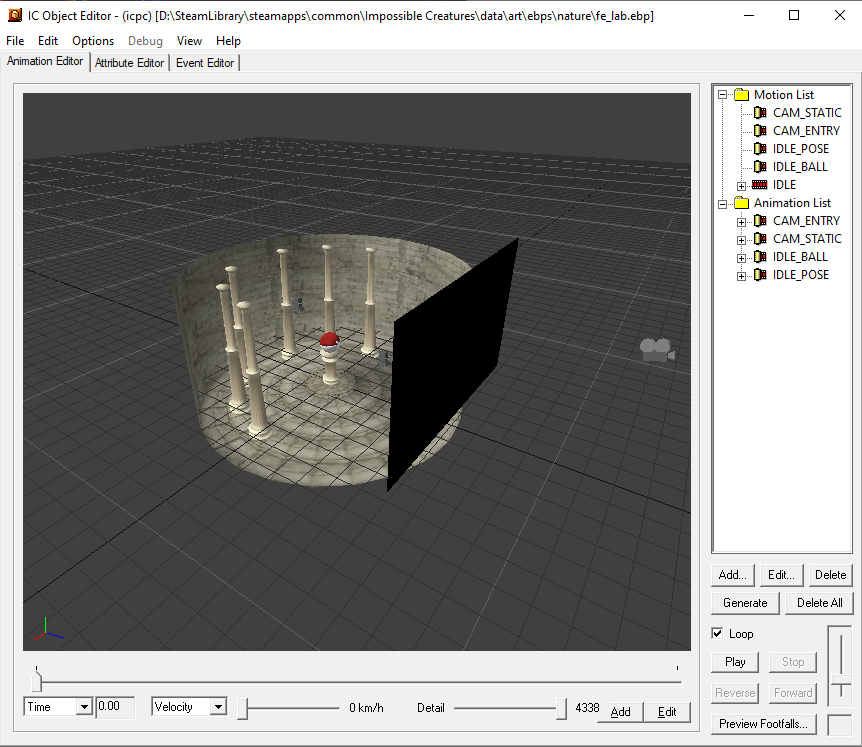
Task: Collapse the Animation List tree node
Action: coord(723,204)
